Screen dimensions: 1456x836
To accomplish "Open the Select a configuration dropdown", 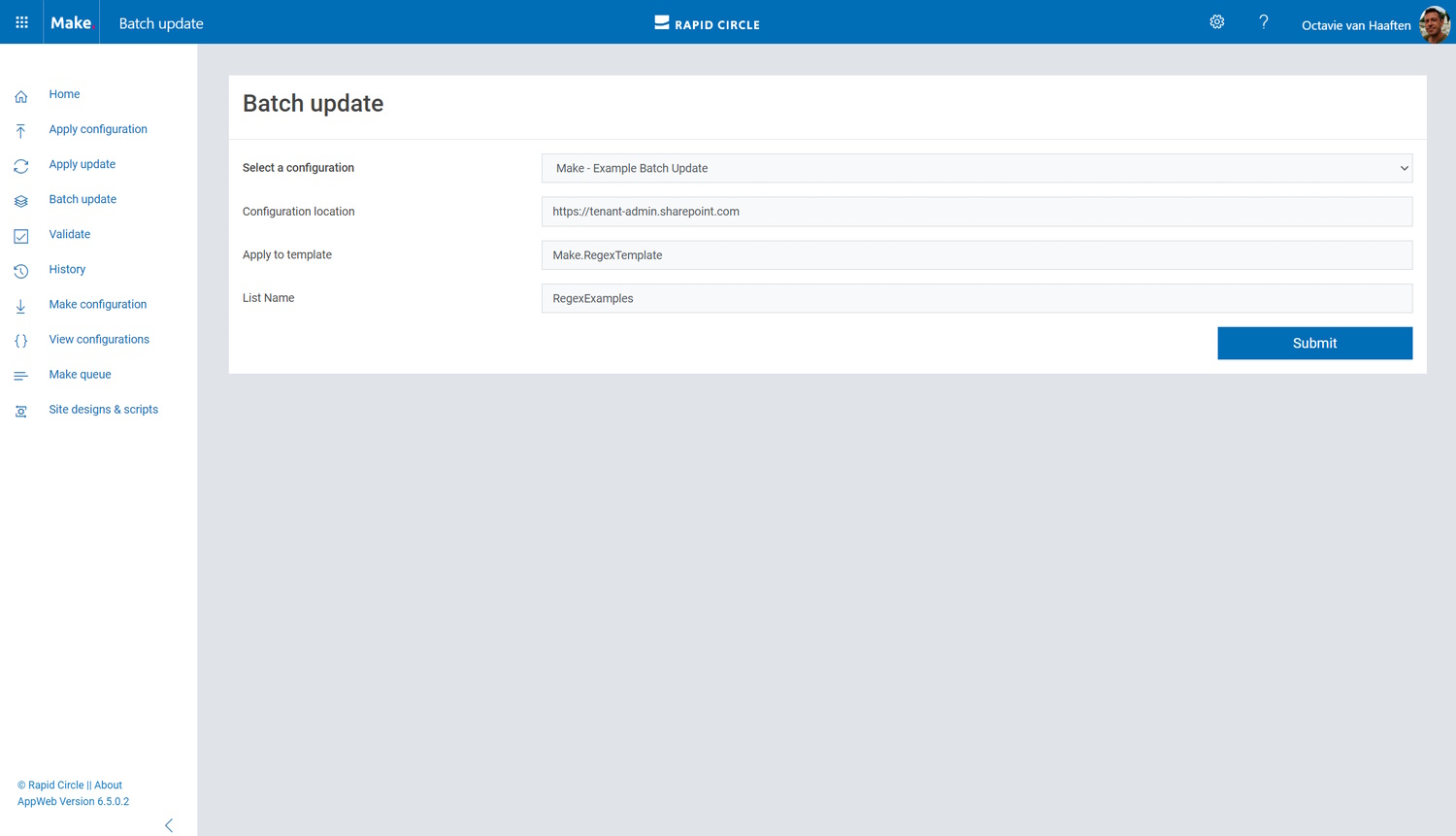I will (976, 168).
